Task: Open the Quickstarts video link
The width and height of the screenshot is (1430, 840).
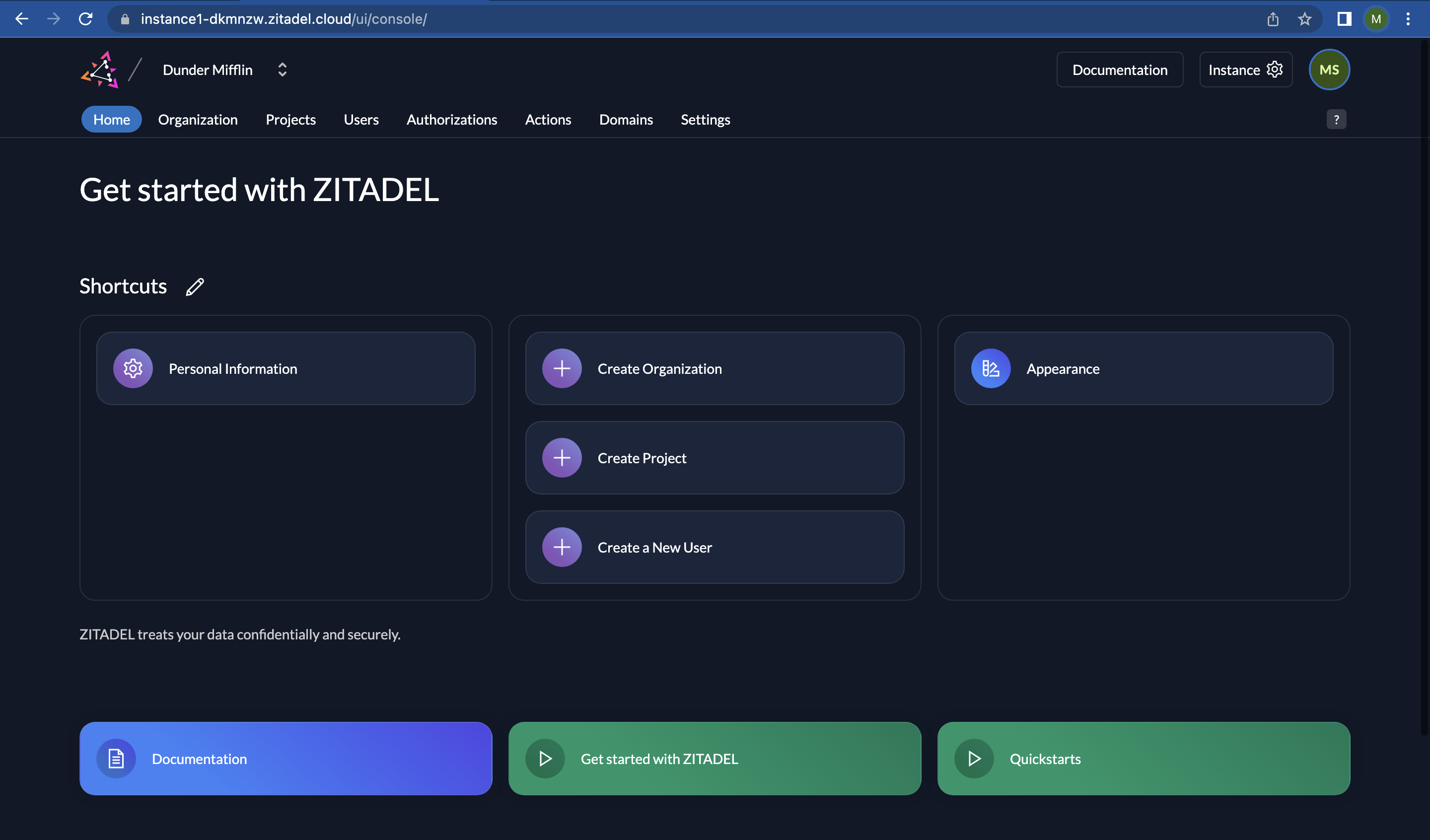Action: click(1143, 758)
